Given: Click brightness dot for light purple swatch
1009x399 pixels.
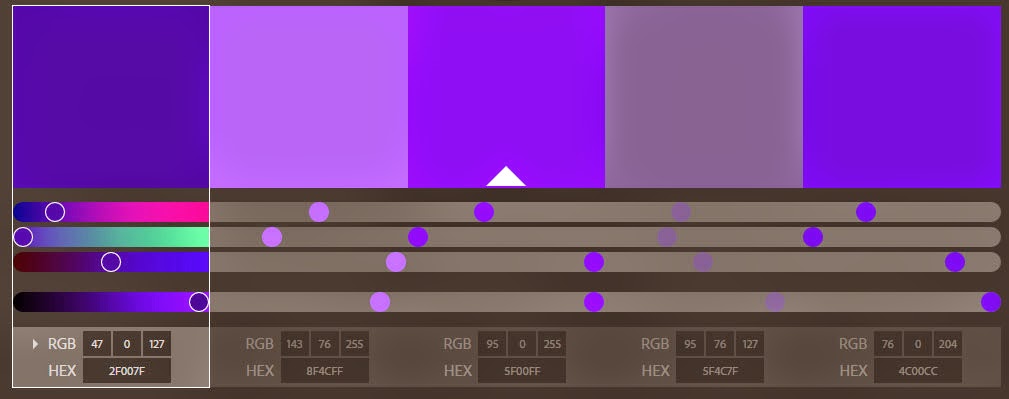Looking at the screenshot, I should click(380, 302).
